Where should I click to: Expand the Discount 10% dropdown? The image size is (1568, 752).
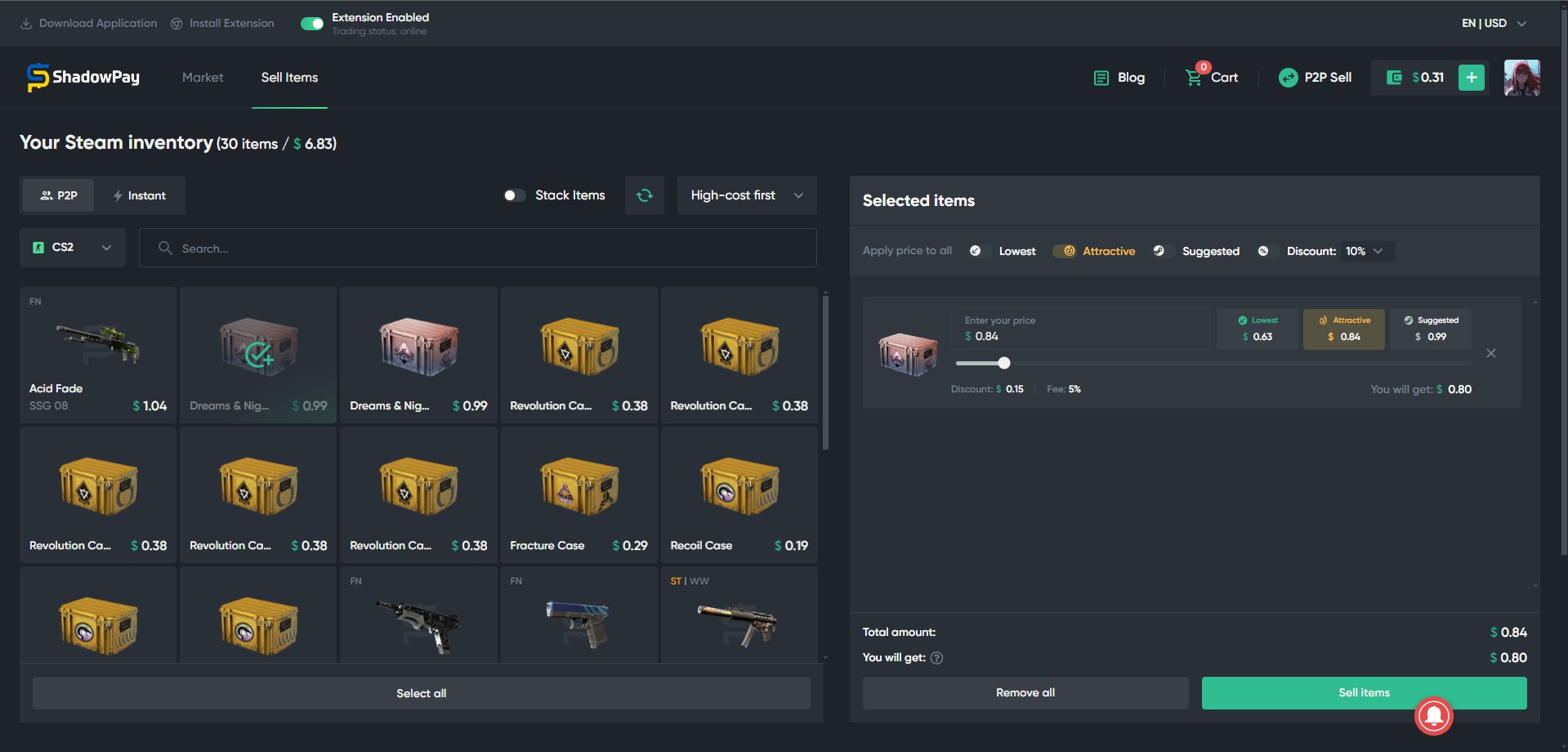(1365, 251)
